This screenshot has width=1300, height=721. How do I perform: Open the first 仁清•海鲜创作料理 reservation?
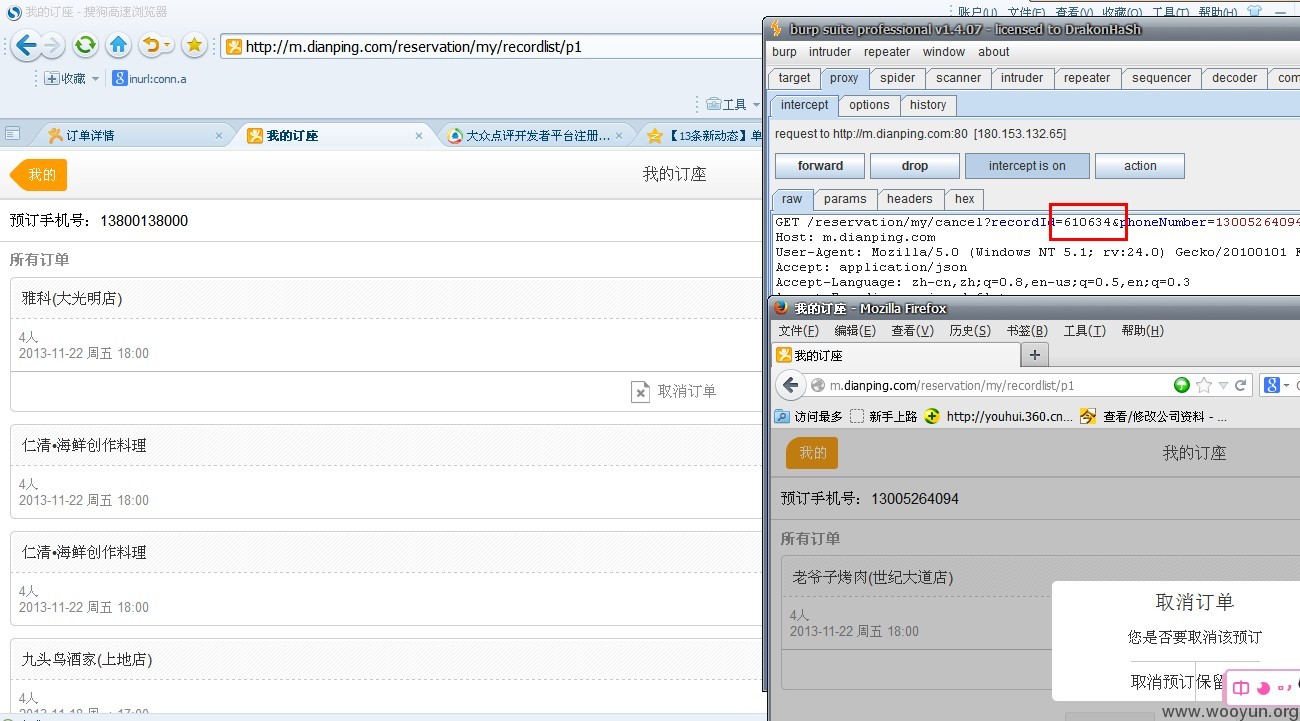(386, 446)
